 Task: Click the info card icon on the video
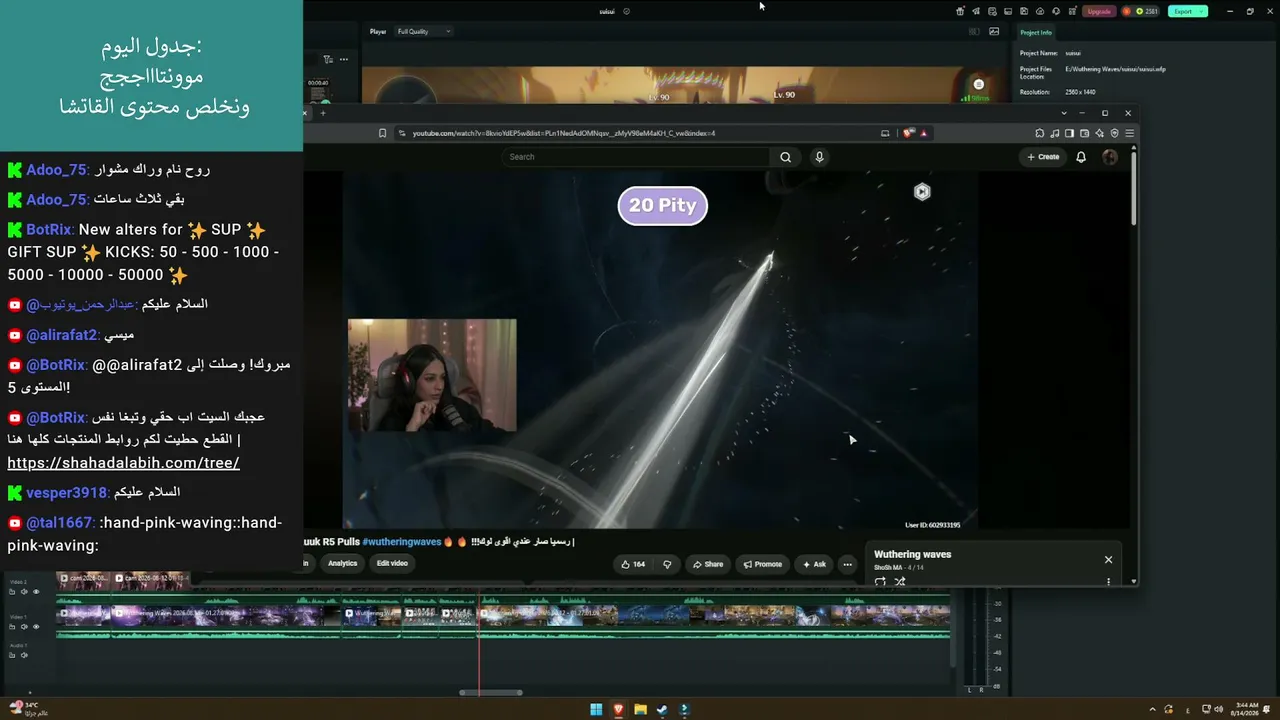(x=922, y=192)
